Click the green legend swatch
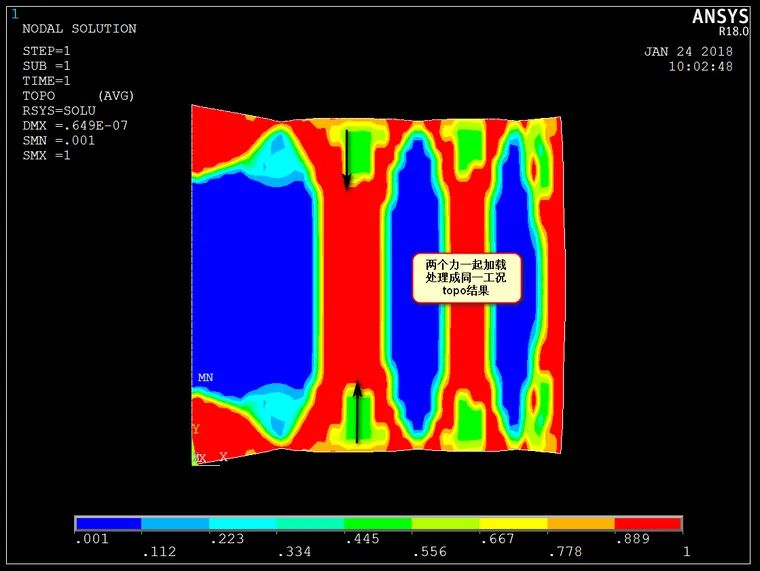This screenshot has width=760, height=571. point(378,523)
